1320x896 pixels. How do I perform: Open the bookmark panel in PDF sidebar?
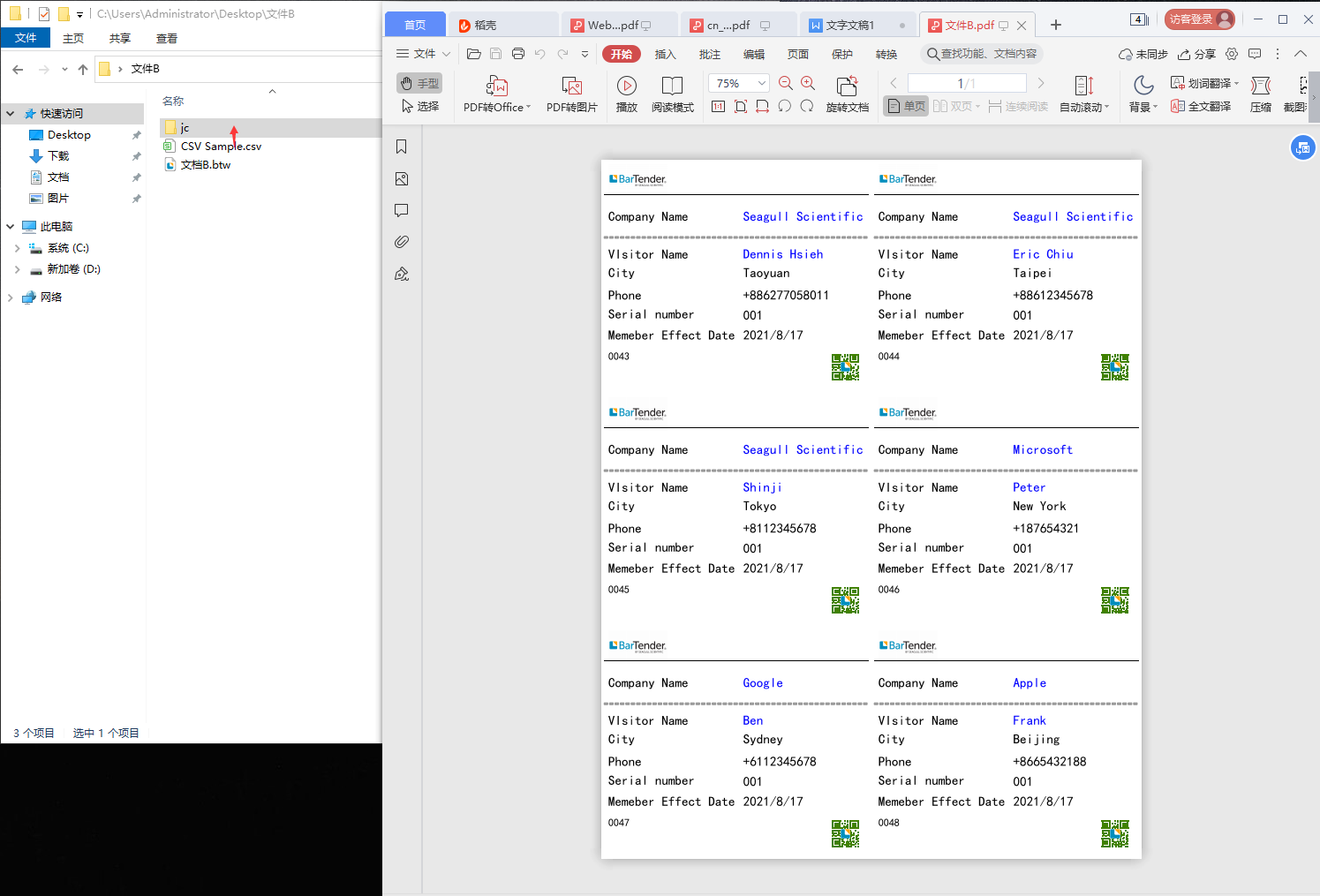[x=402, y=147]
